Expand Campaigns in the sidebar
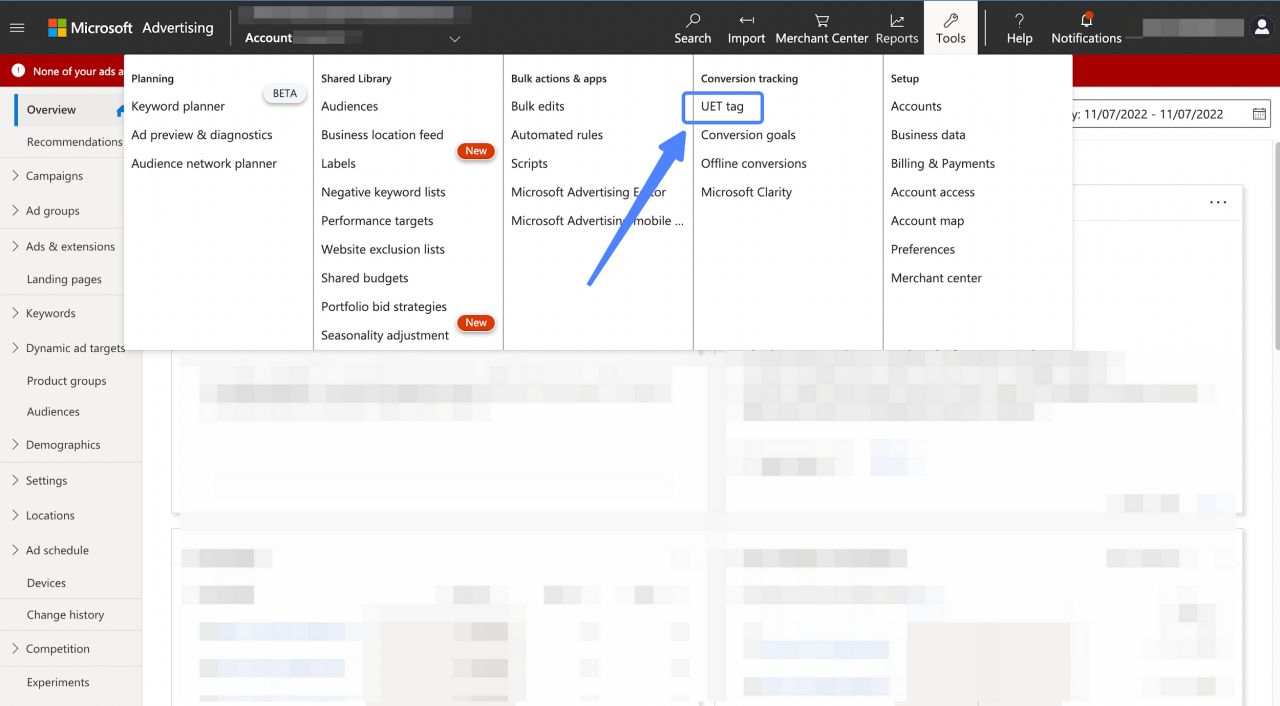 (x=15, y=176)
